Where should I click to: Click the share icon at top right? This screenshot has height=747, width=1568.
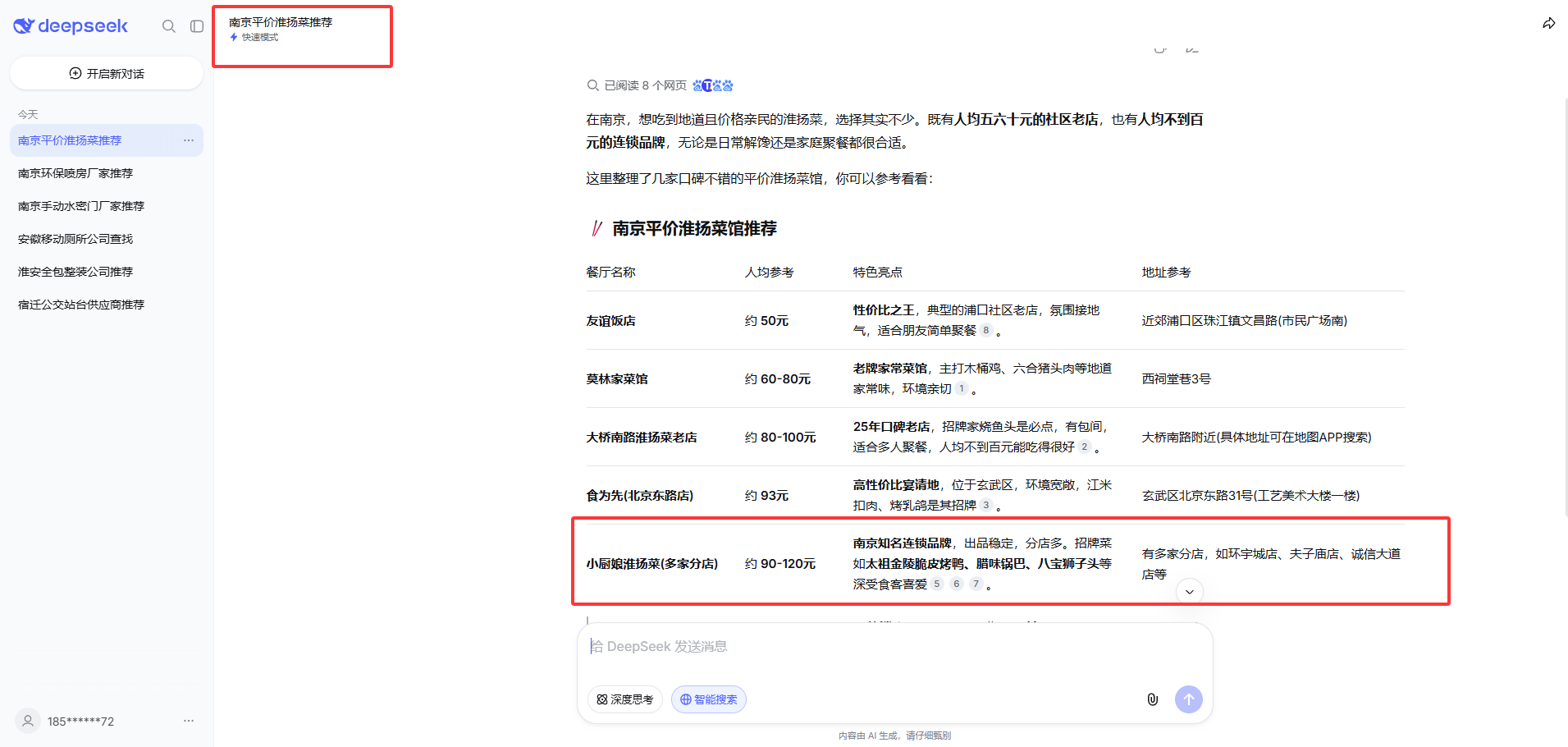1548,23
